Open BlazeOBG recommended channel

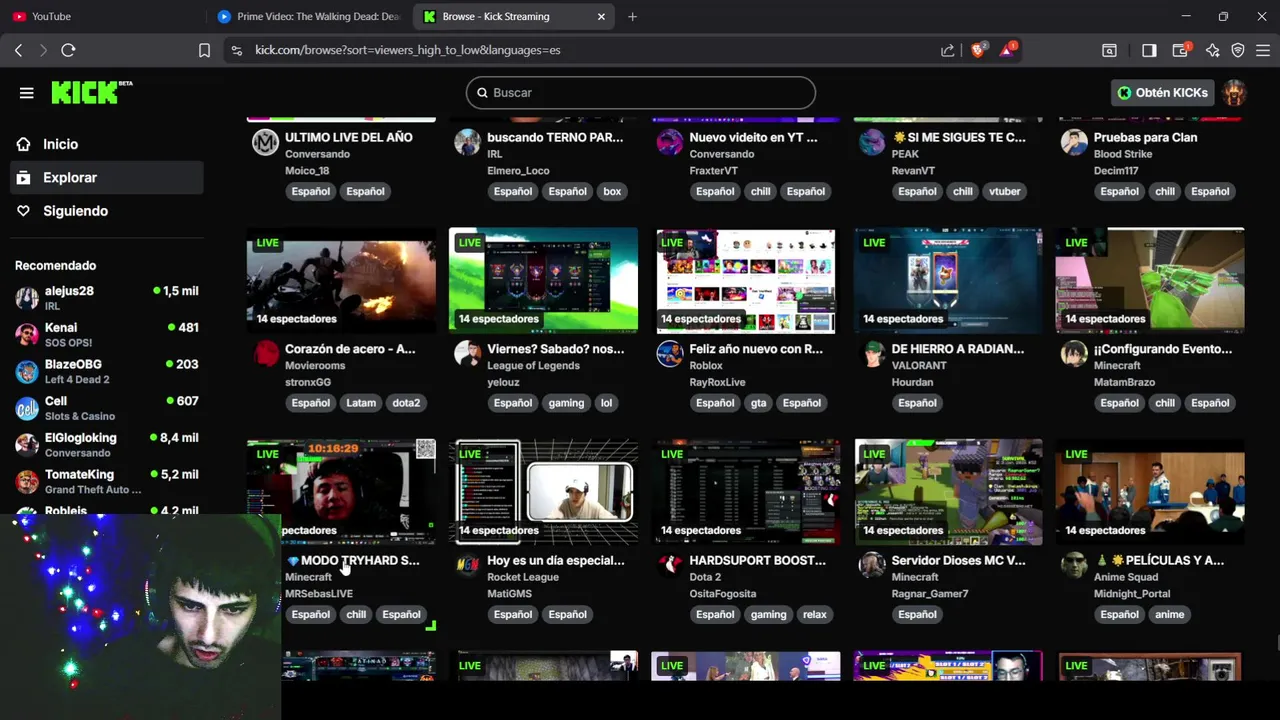pyautogui.click(x=107, y=371)
